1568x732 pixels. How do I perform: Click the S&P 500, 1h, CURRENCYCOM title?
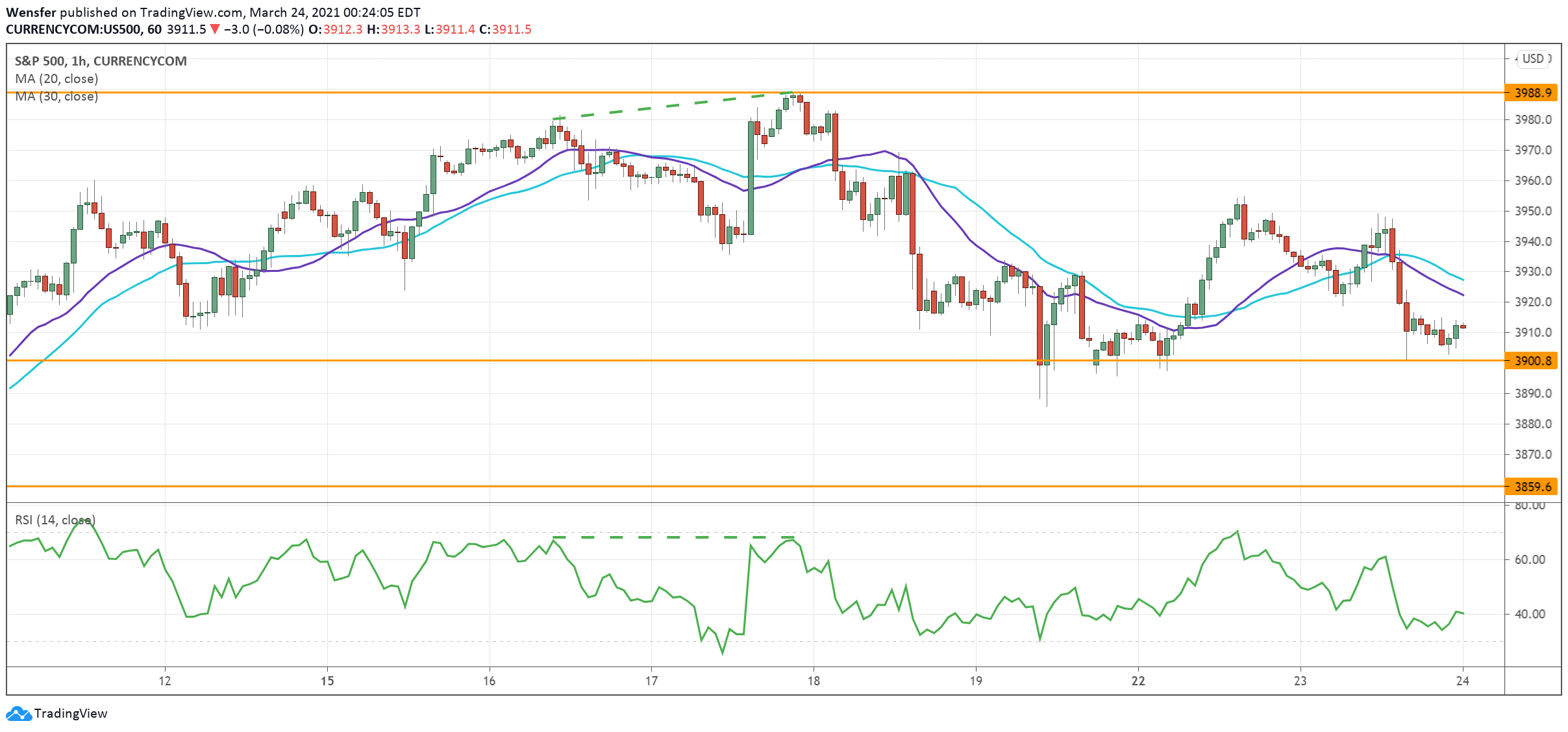point(101,61)
